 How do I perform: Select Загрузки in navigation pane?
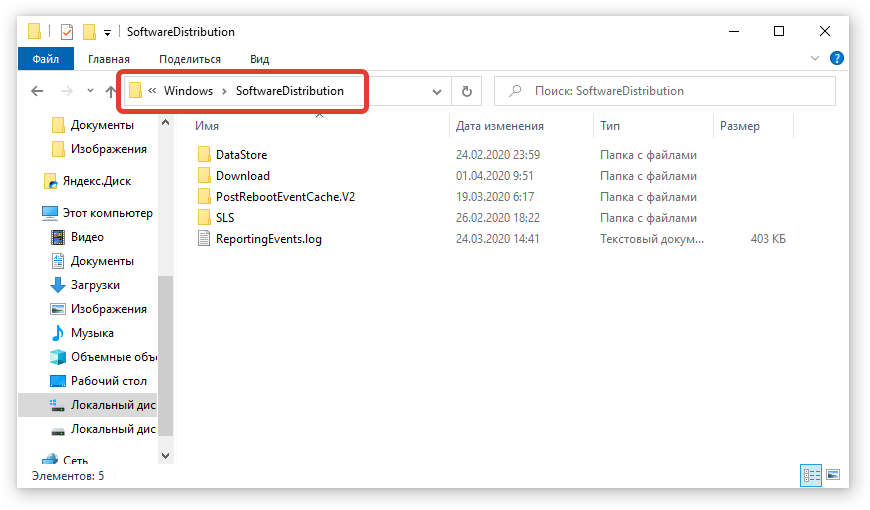(94, 285)
